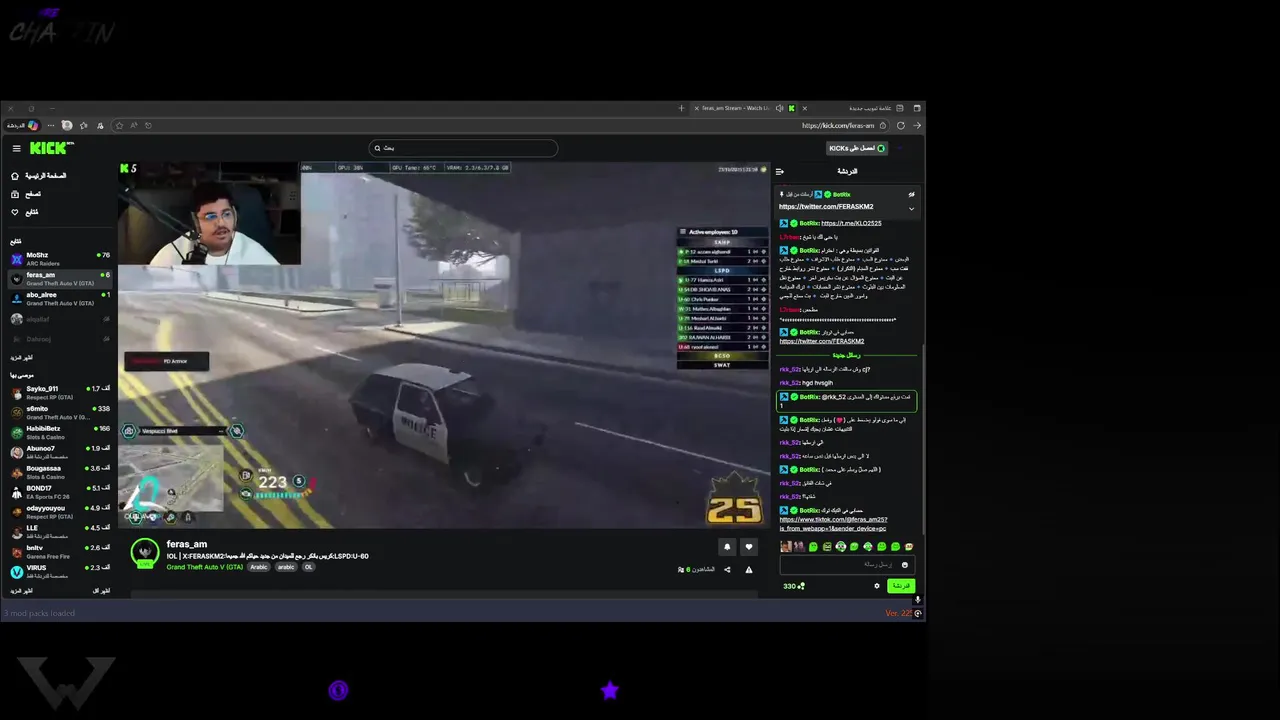Open abo_alree channel in sidebar
1280x720 pixels.
click(x=60, y=299)
